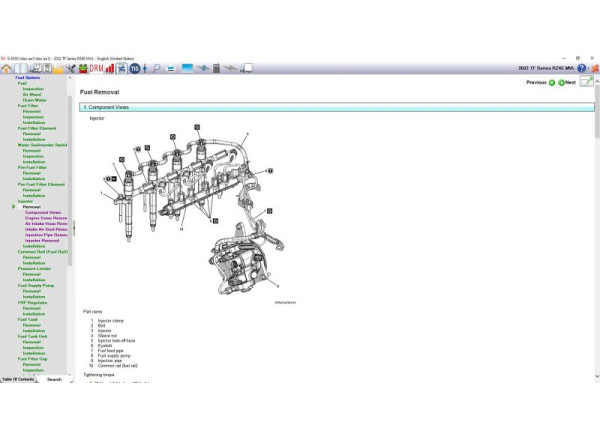
Task: Open the Injection Pipe Removal tree link
Action: coord(46,234)
